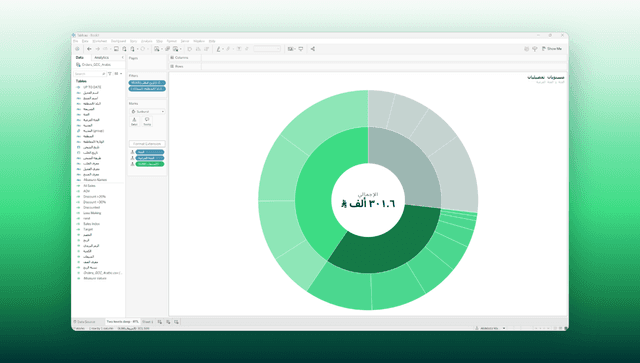Click the Swap rows and columns icon
The width and height of the screenshot is (640, 363).
point(189,49)
